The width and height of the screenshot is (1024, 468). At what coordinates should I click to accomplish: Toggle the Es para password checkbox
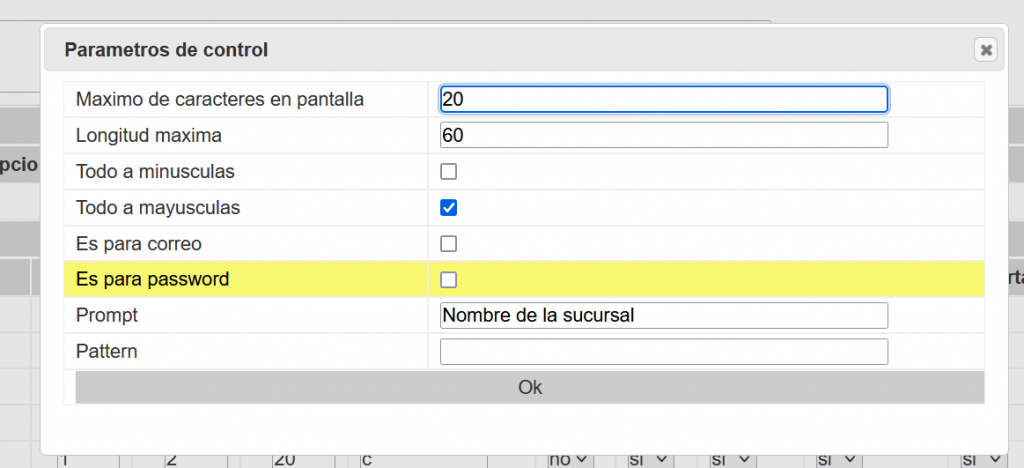pos(449,280)
